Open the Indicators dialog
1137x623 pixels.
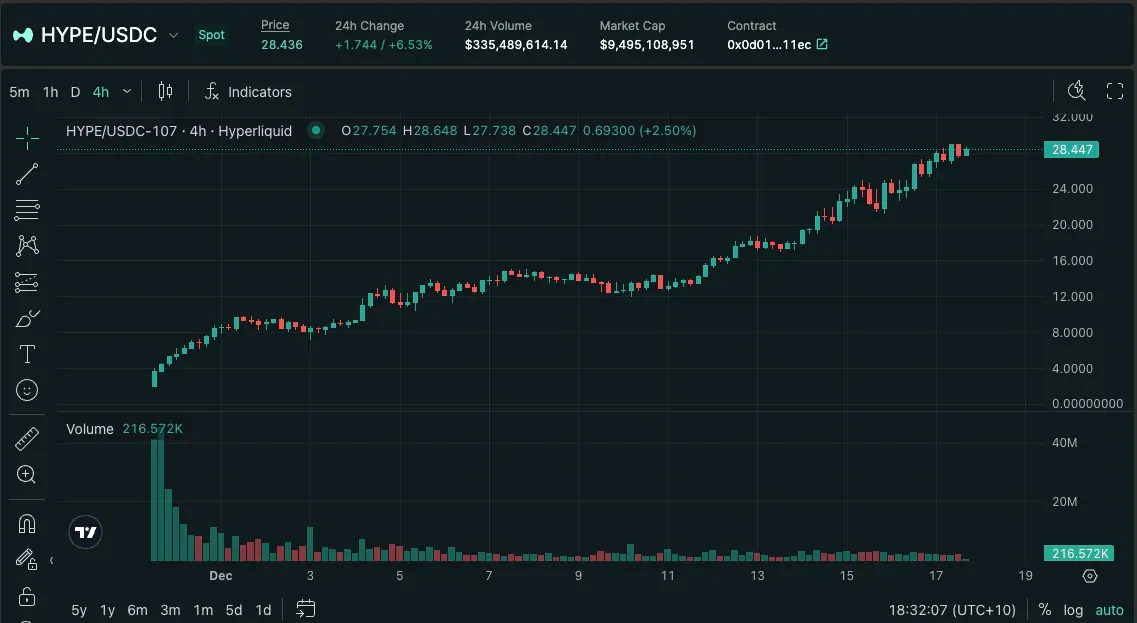(248, 91)
